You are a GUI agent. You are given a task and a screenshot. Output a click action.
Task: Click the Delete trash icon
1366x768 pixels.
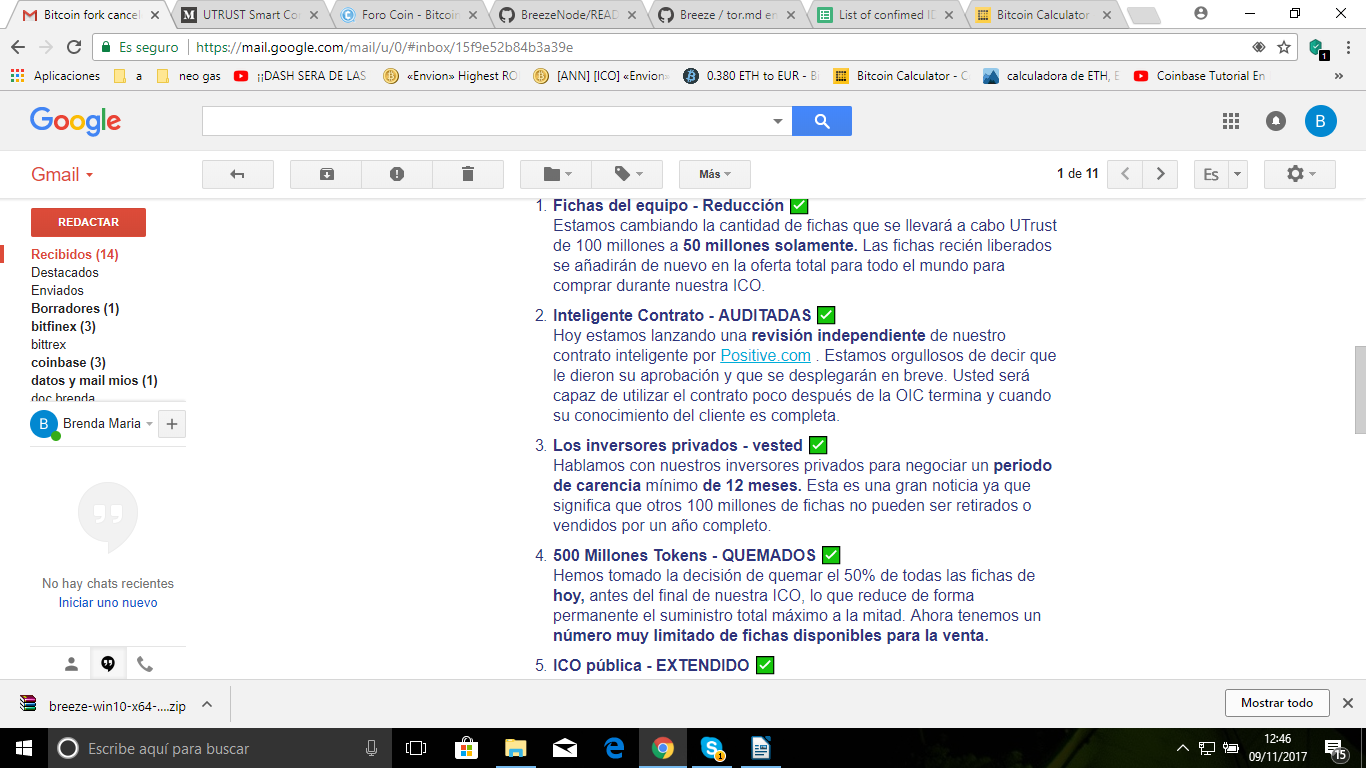pyautogui.click(x=467, y=174)
